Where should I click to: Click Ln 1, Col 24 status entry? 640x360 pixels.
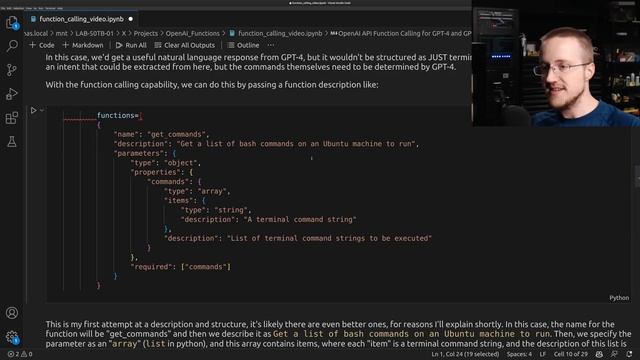point(465,354)
